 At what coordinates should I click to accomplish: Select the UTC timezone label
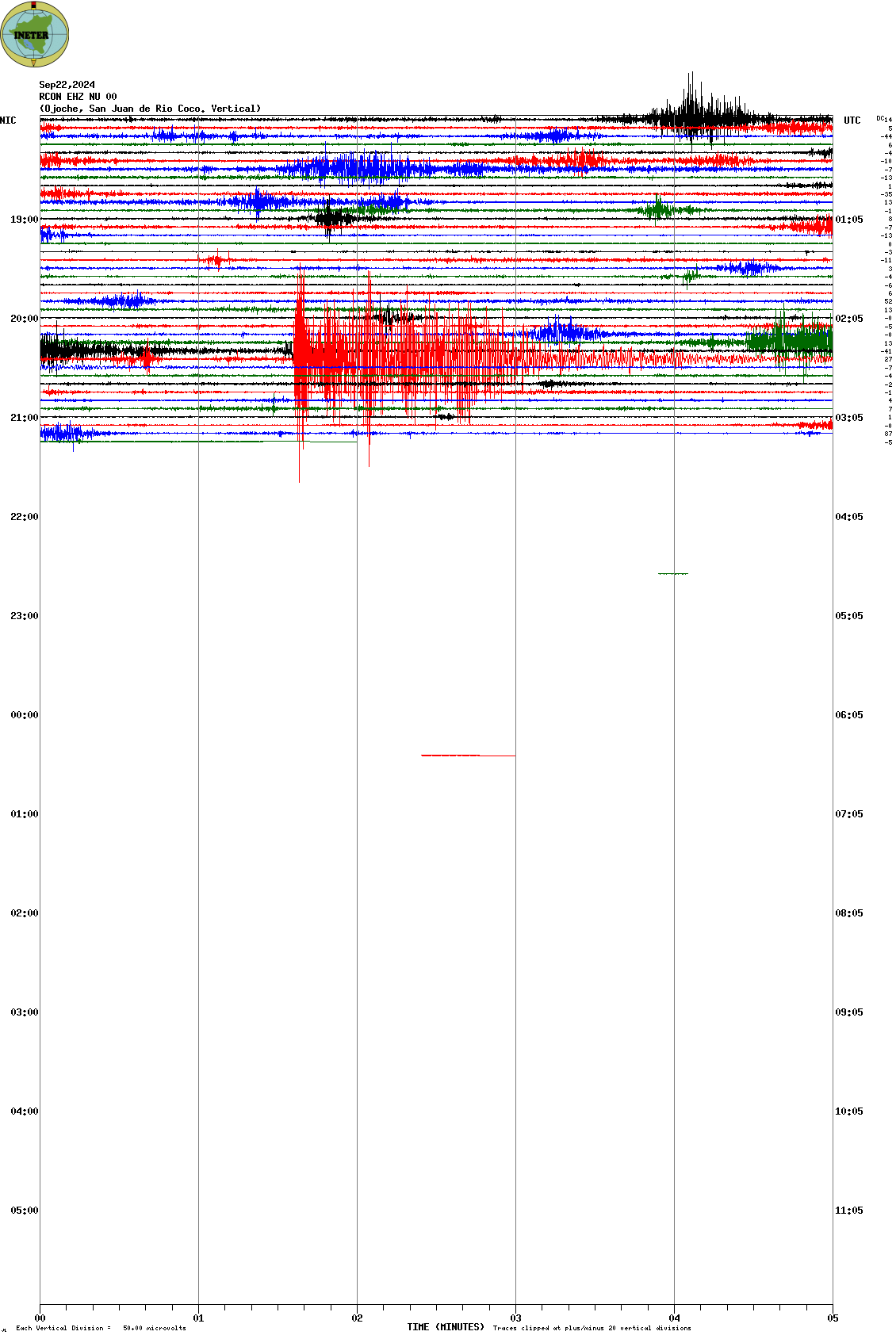pyautogui.click(x=852, y=121)
